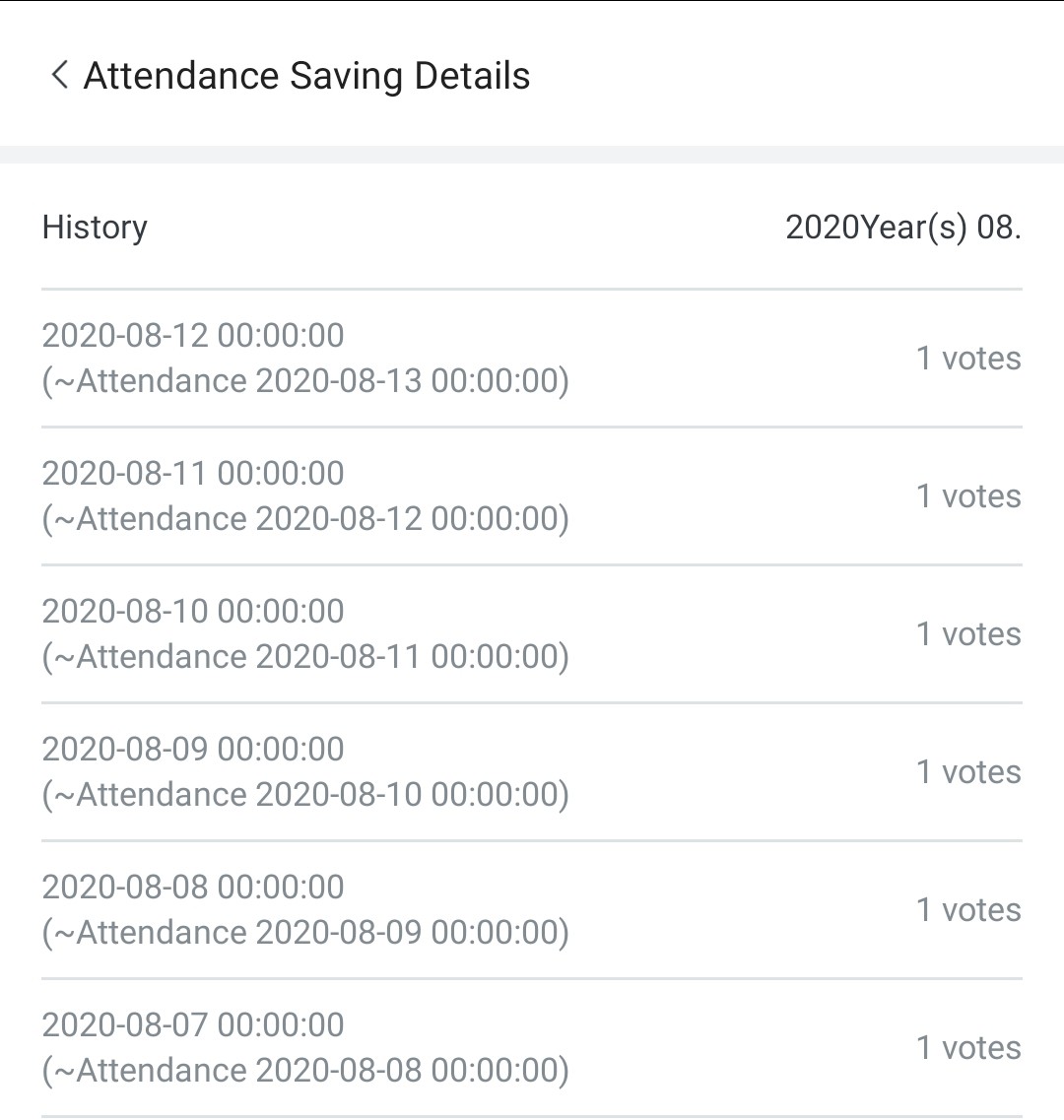Screen dimensions: 1064x1120
Task: Tap 1 votes beside the 2020-08-12 entry
Action: click(x=968, y=358)
